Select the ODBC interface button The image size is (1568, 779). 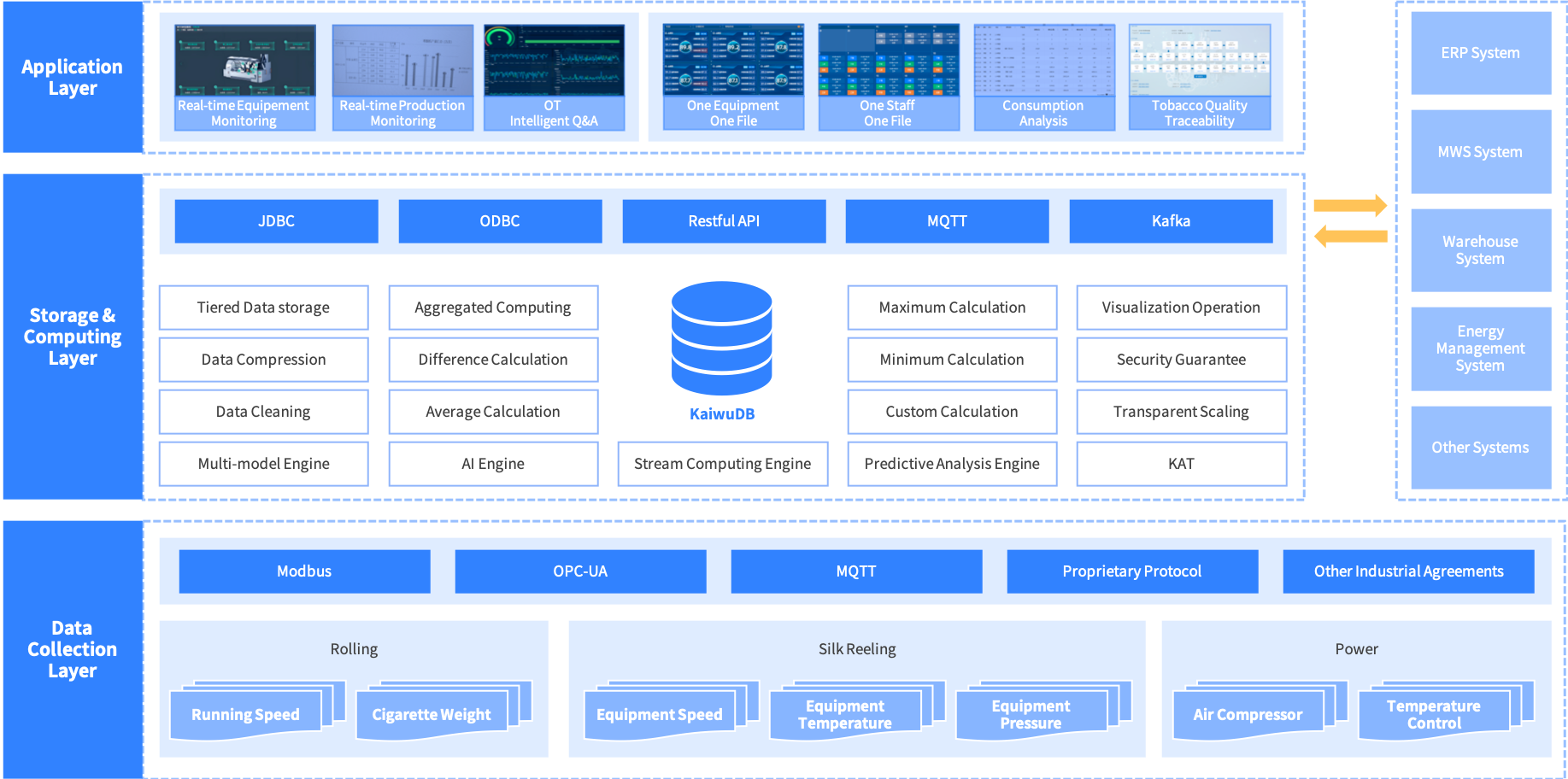click(500, 221)
